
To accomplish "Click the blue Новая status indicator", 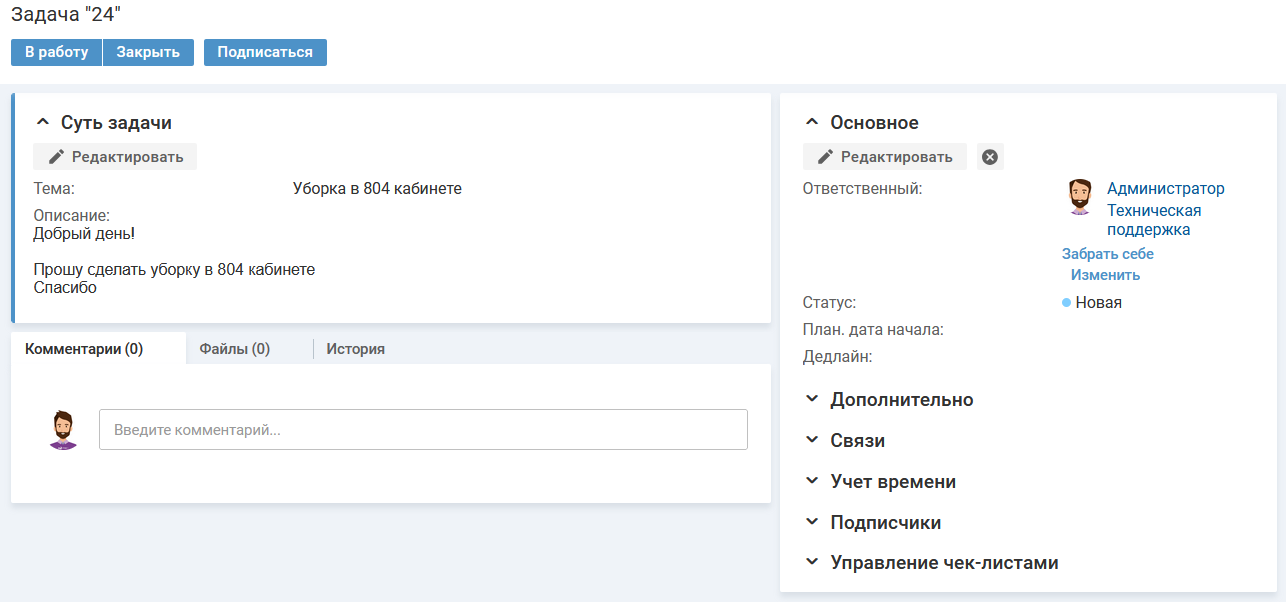I will [x=1067, y=302].
